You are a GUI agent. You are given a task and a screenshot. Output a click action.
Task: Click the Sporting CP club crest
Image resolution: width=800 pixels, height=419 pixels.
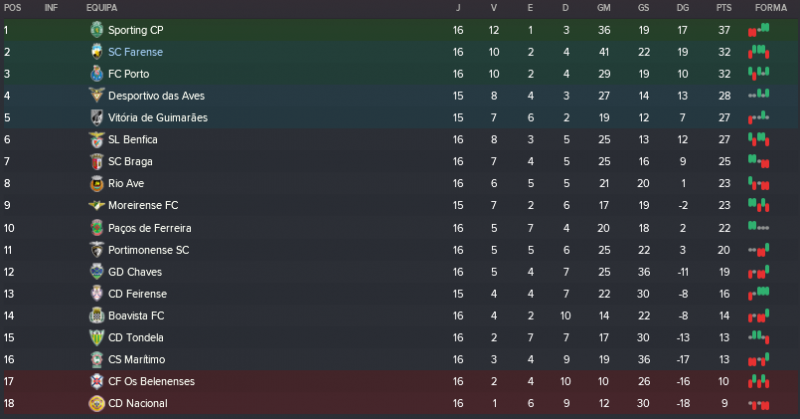(x=96, y=30)
